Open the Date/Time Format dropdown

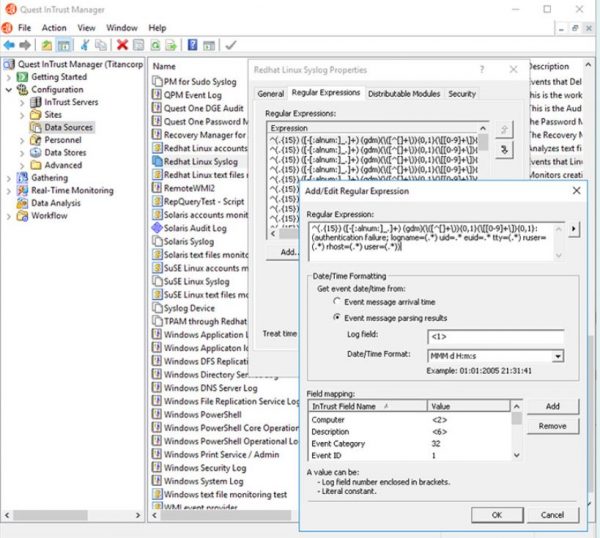click(x=557, y=355)
